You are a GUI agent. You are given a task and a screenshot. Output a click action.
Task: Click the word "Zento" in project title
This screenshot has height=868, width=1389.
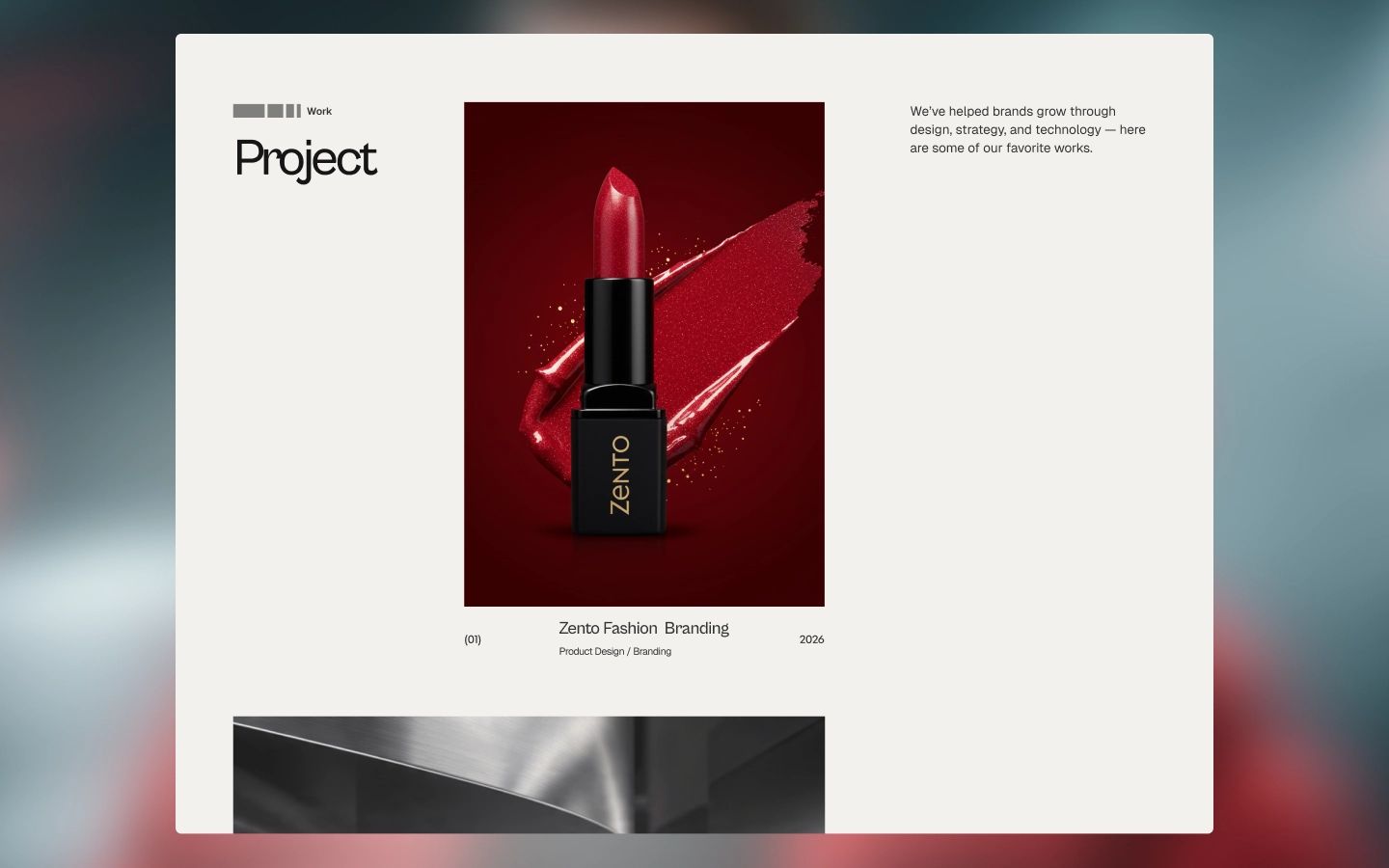click(579, 629)
